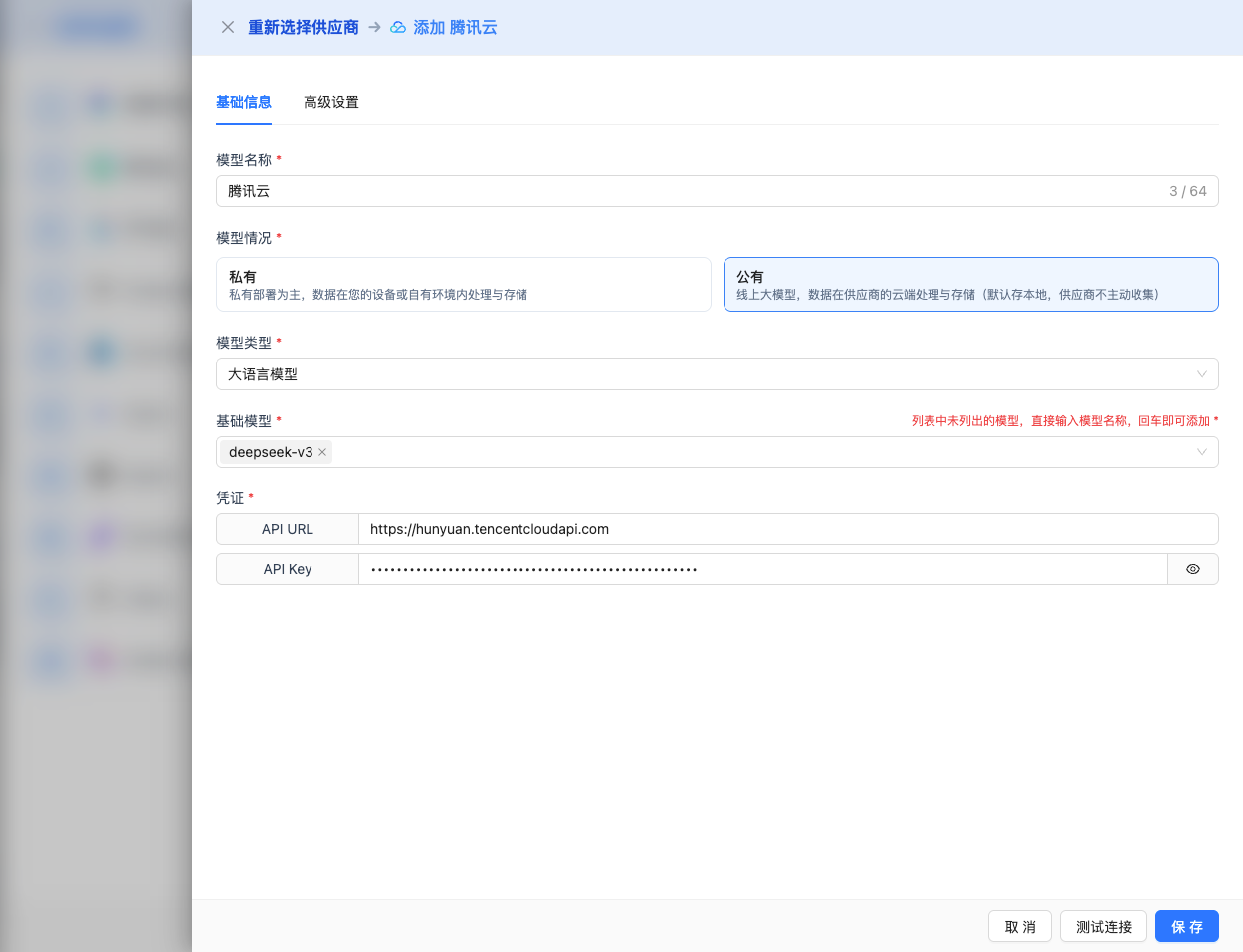Viewport: 1243px width, 952px height.
Task: Click the 模型名称 input field
Action: point(687,191)
